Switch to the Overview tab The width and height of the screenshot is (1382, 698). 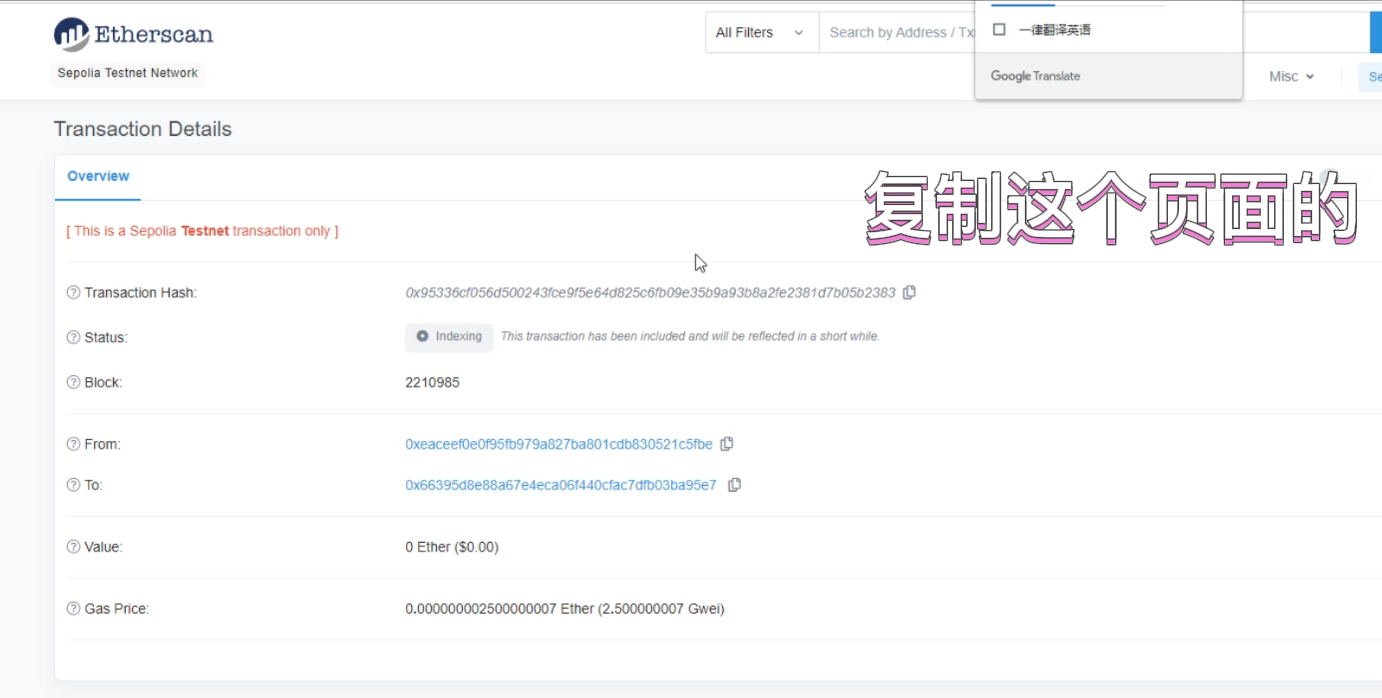[98, 176]
